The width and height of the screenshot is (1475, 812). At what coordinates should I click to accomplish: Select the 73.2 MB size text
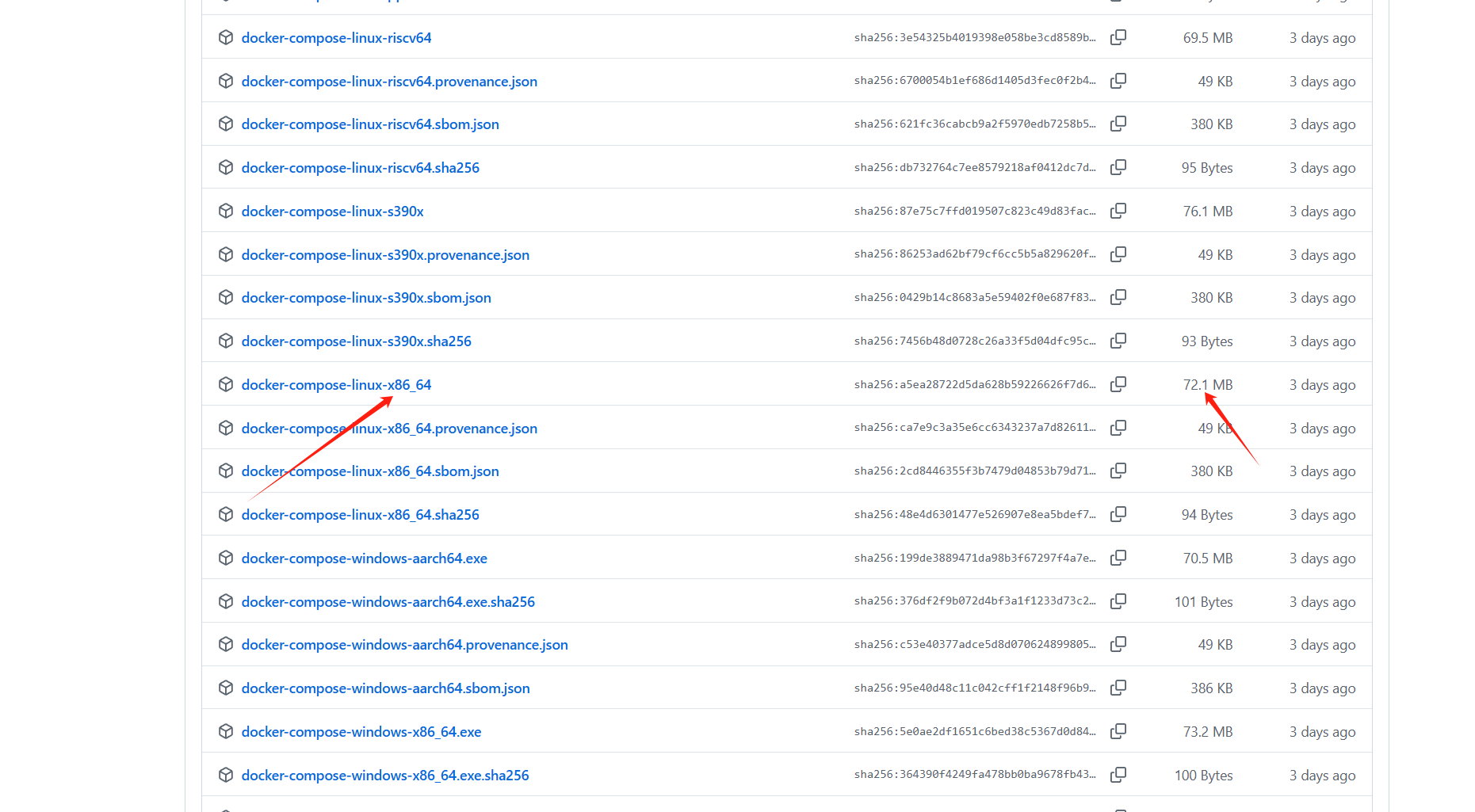click(x=1208, y=732)
